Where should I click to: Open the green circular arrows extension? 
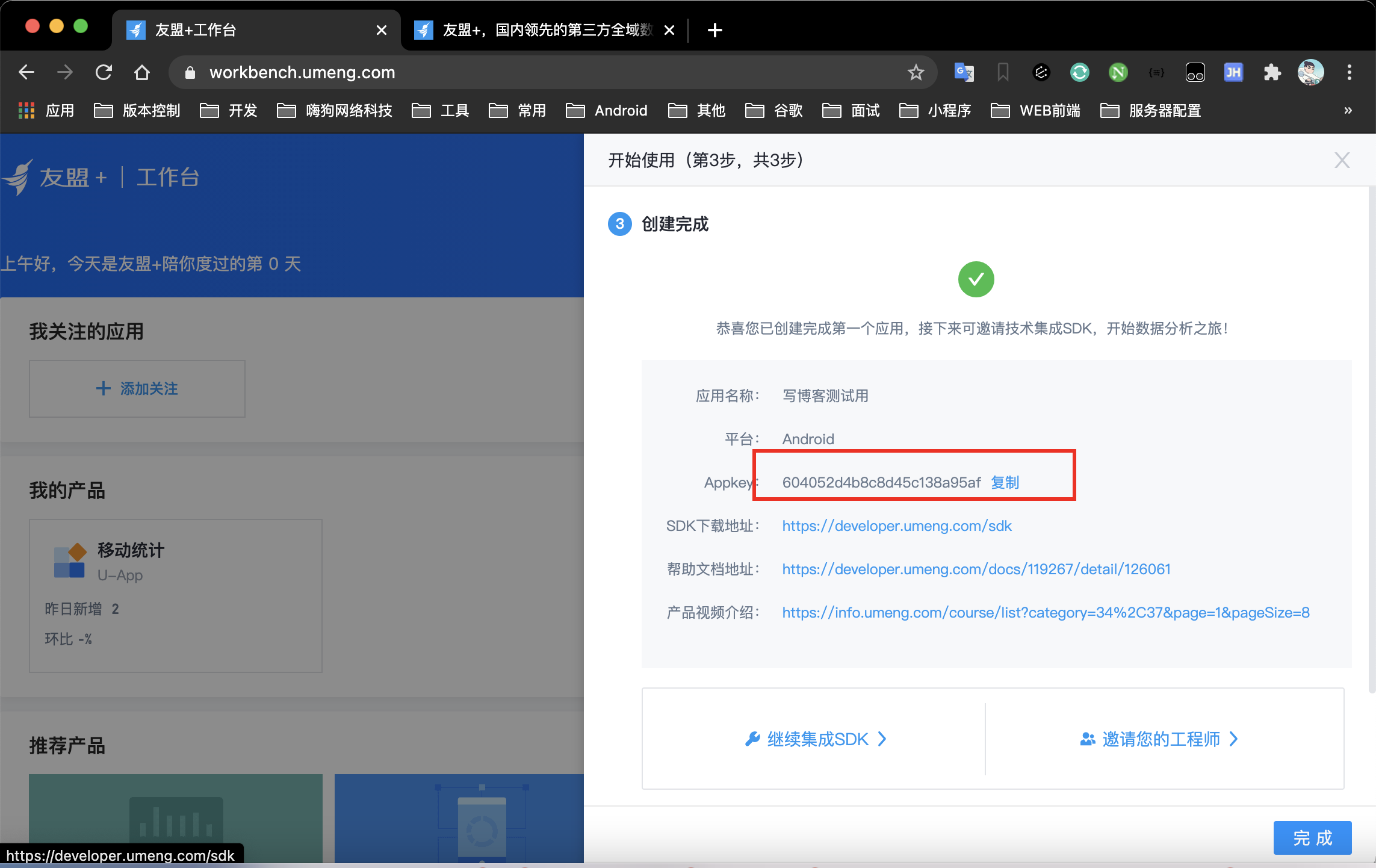click(x=1079, y=72)
